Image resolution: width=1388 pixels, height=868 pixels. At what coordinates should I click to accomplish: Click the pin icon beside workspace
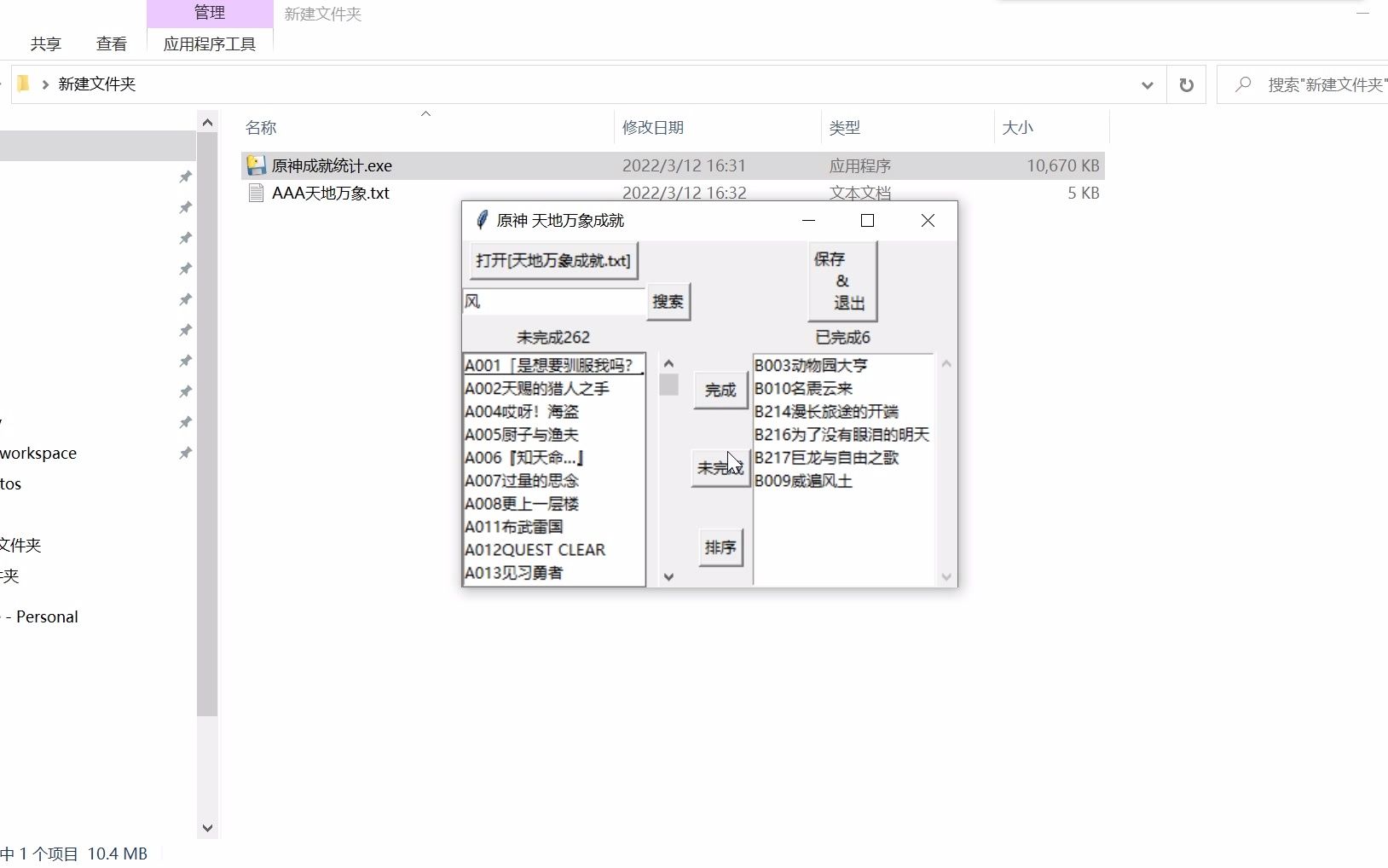pyautogui.click(x=185, y=453)
